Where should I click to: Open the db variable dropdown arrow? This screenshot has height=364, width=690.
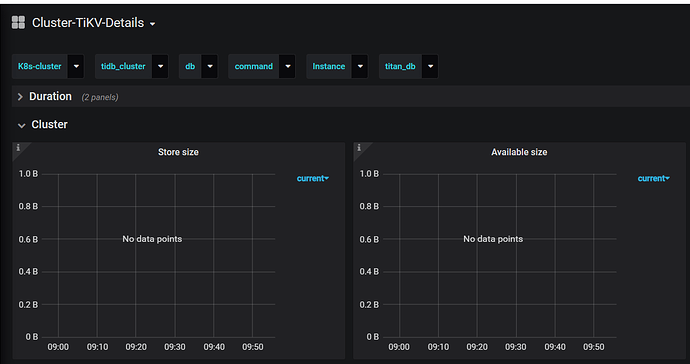click(x=210, y=66)
